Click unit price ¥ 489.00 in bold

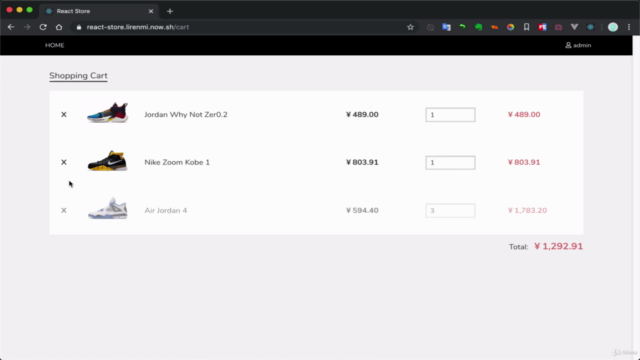(x=362, y=115)
